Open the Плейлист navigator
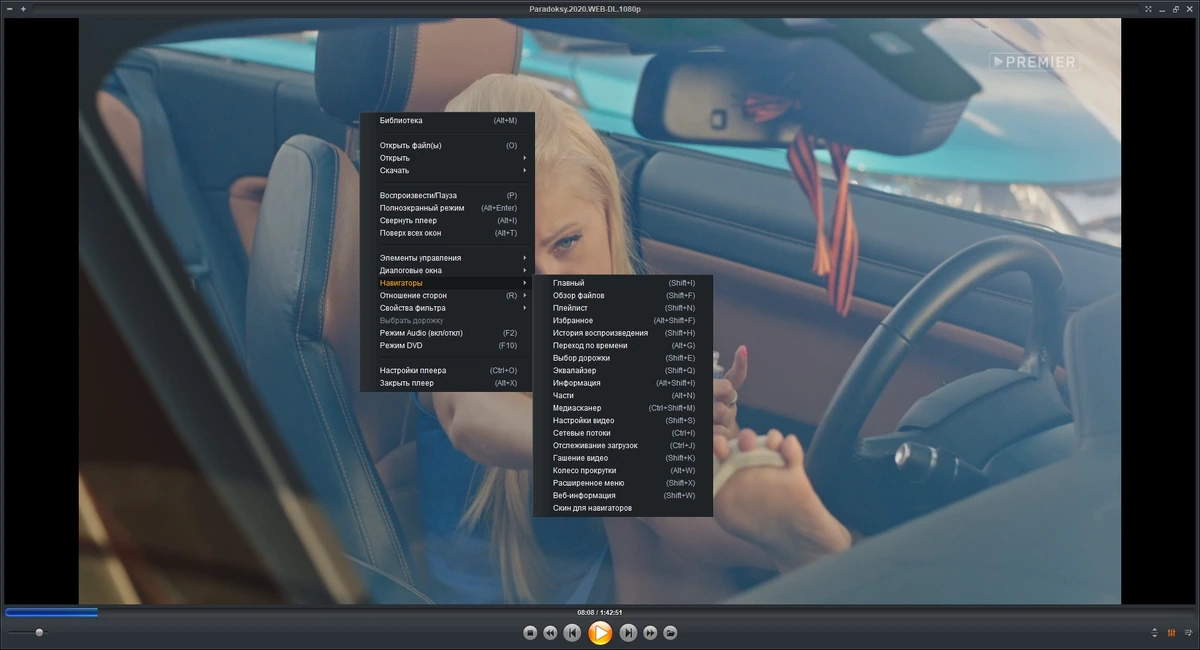The height and width of the screenshot is (650, 1200). tap(623, 308)
